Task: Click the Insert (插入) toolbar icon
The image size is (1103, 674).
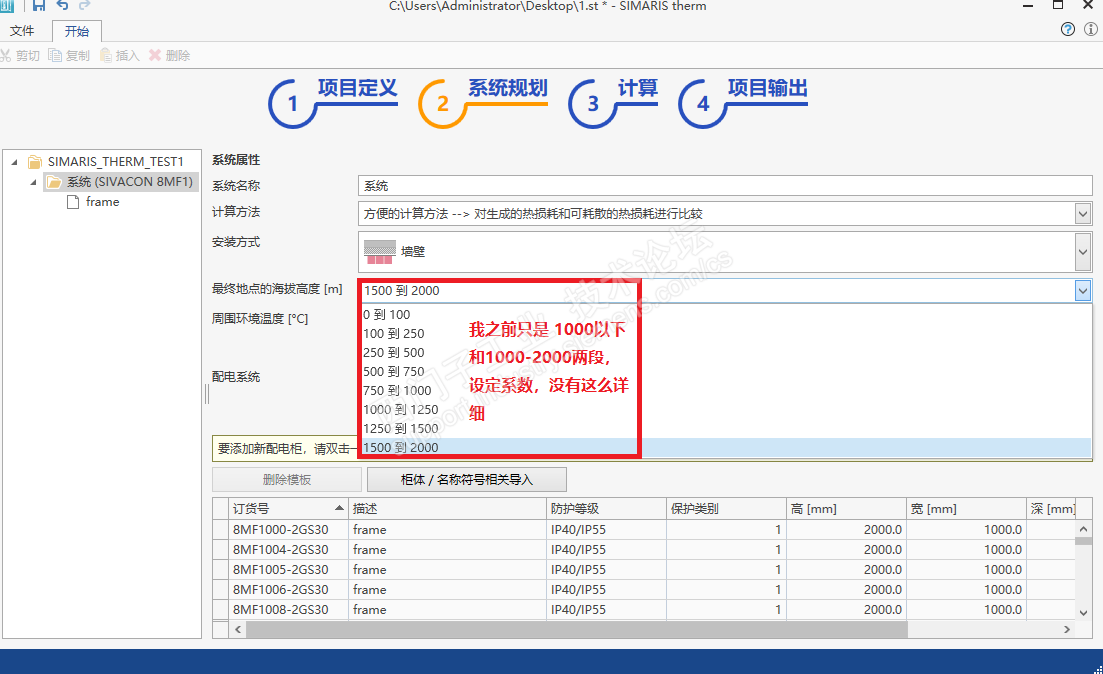Action: 106,56
